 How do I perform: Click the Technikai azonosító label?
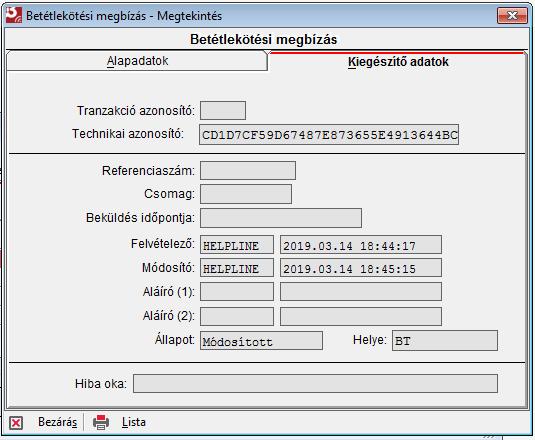pyautogui.click(x=128, y=134)
